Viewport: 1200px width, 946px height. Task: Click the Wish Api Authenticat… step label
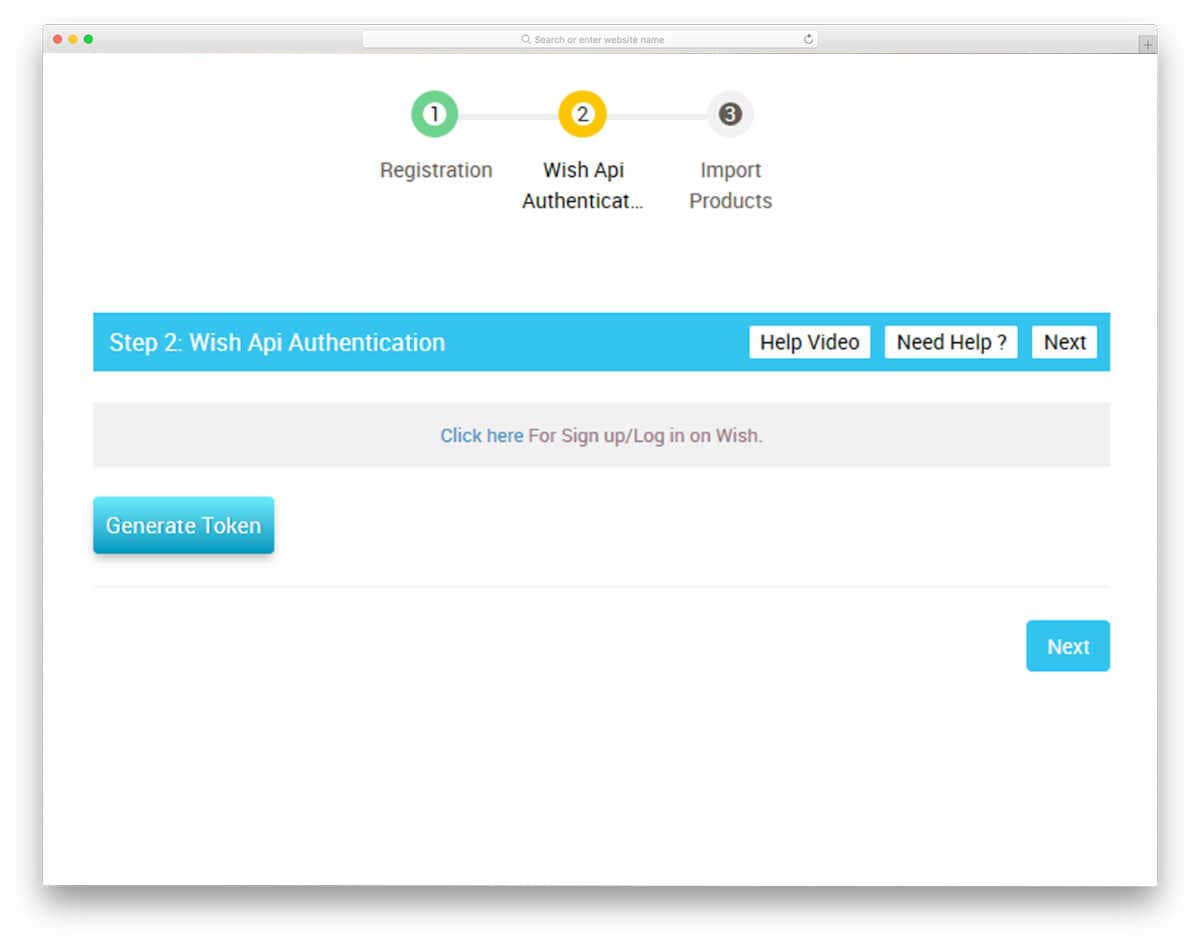coord(583,185)
